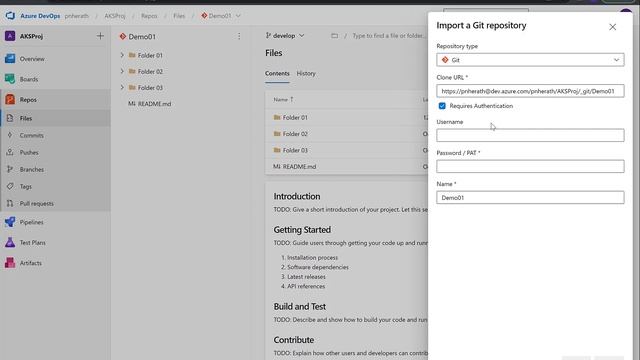Screen dimensions: 640x360
Task: Open the Repository type dropdown
Action: point(530,60)
